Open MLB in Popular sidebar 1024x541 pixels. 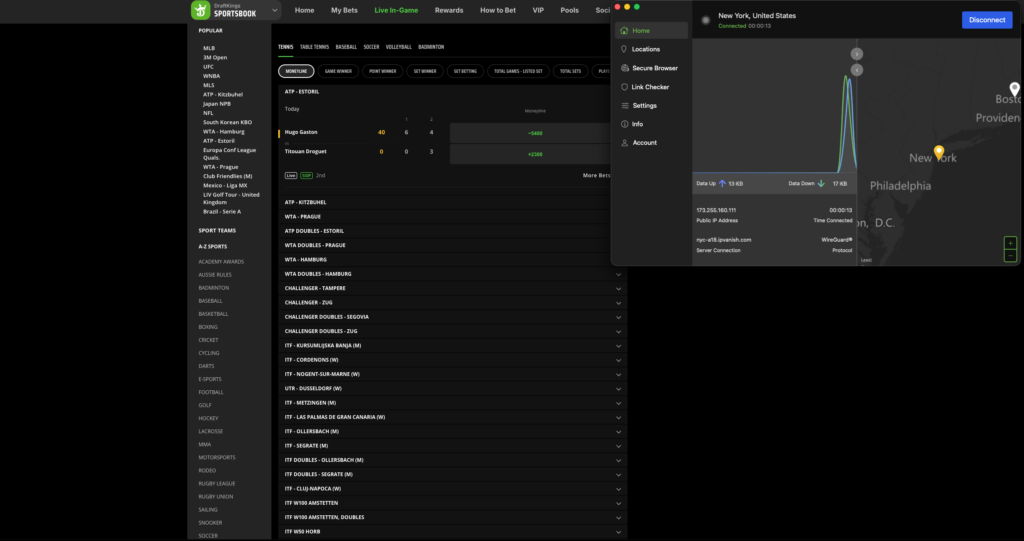point(209,48)
